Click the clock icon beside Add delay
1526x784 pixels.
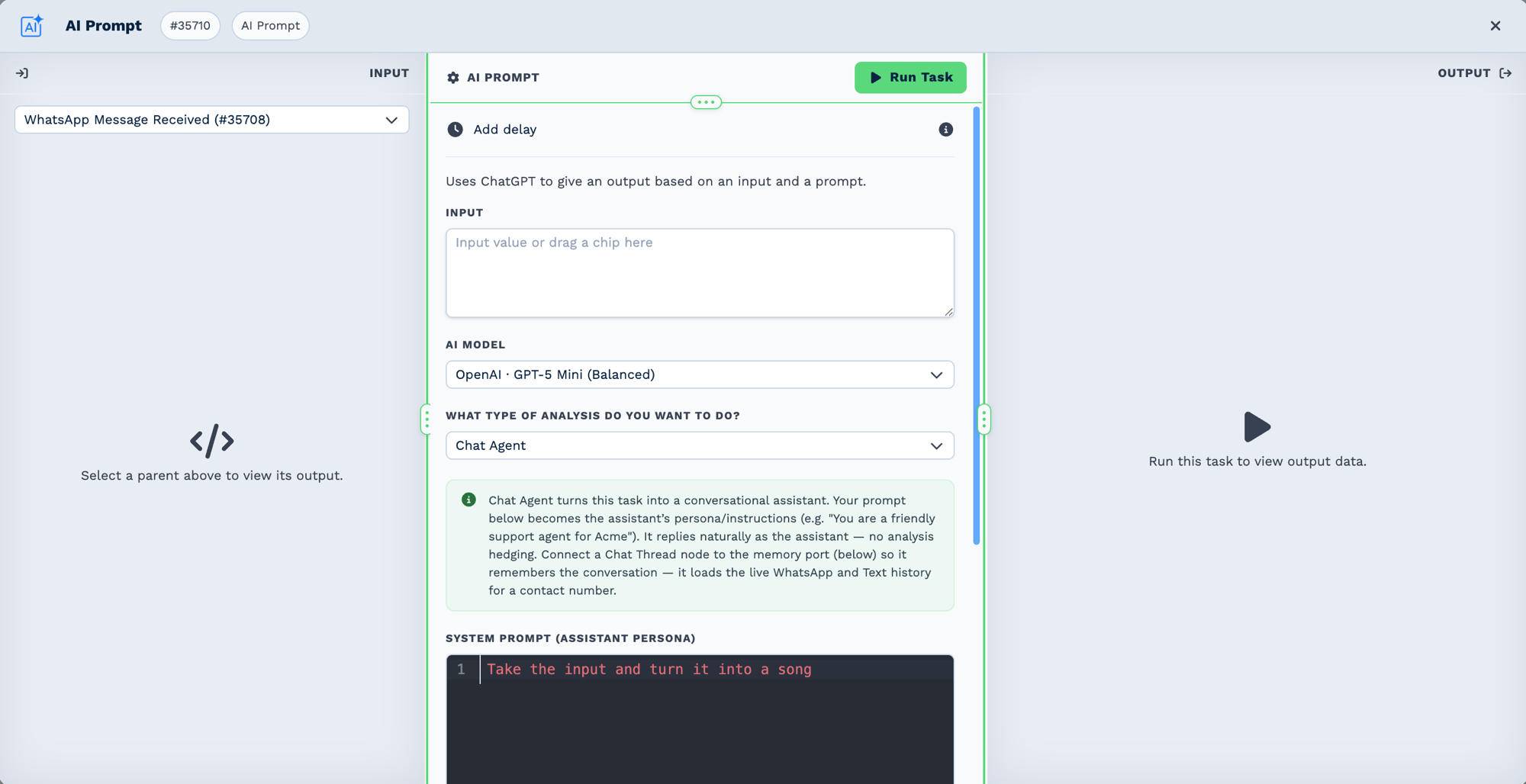pyautogui.click(x=455, y=130)
